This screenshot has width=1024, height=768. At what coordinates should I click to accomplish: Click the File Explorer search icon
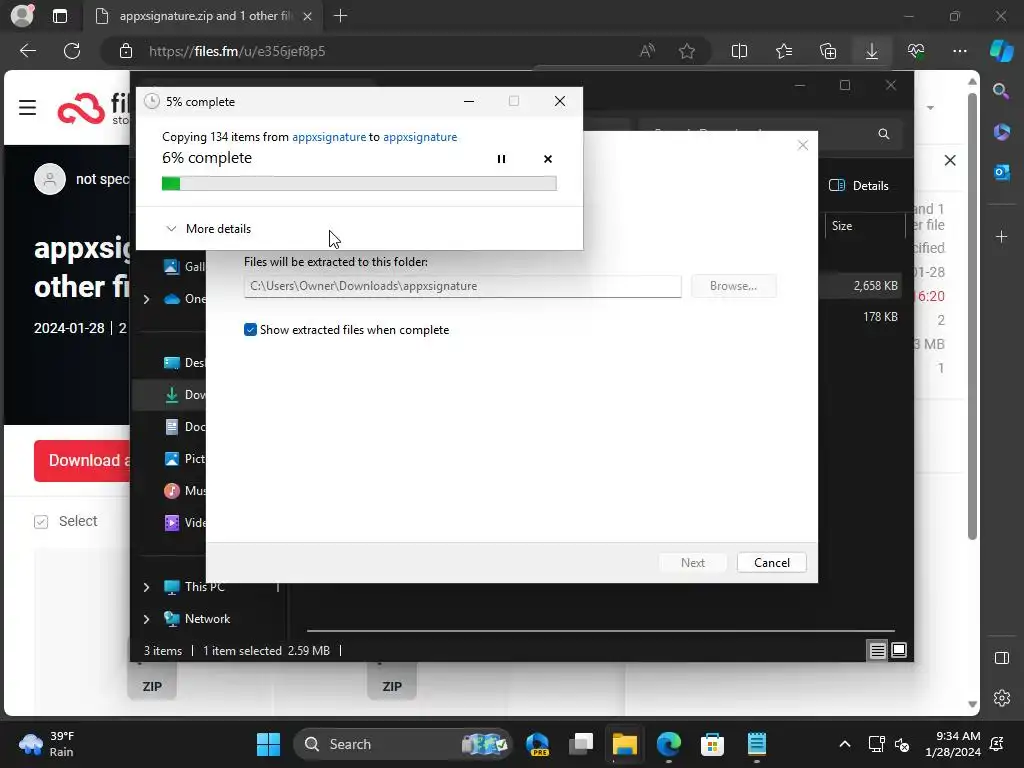pyautogui.click(x=884, y=134)
